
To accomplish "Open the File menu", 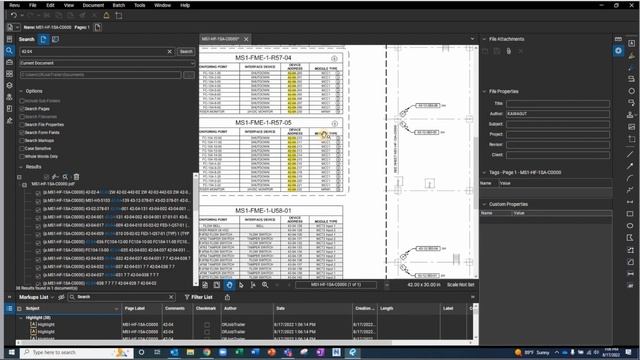I will click(x=33, y=5).
